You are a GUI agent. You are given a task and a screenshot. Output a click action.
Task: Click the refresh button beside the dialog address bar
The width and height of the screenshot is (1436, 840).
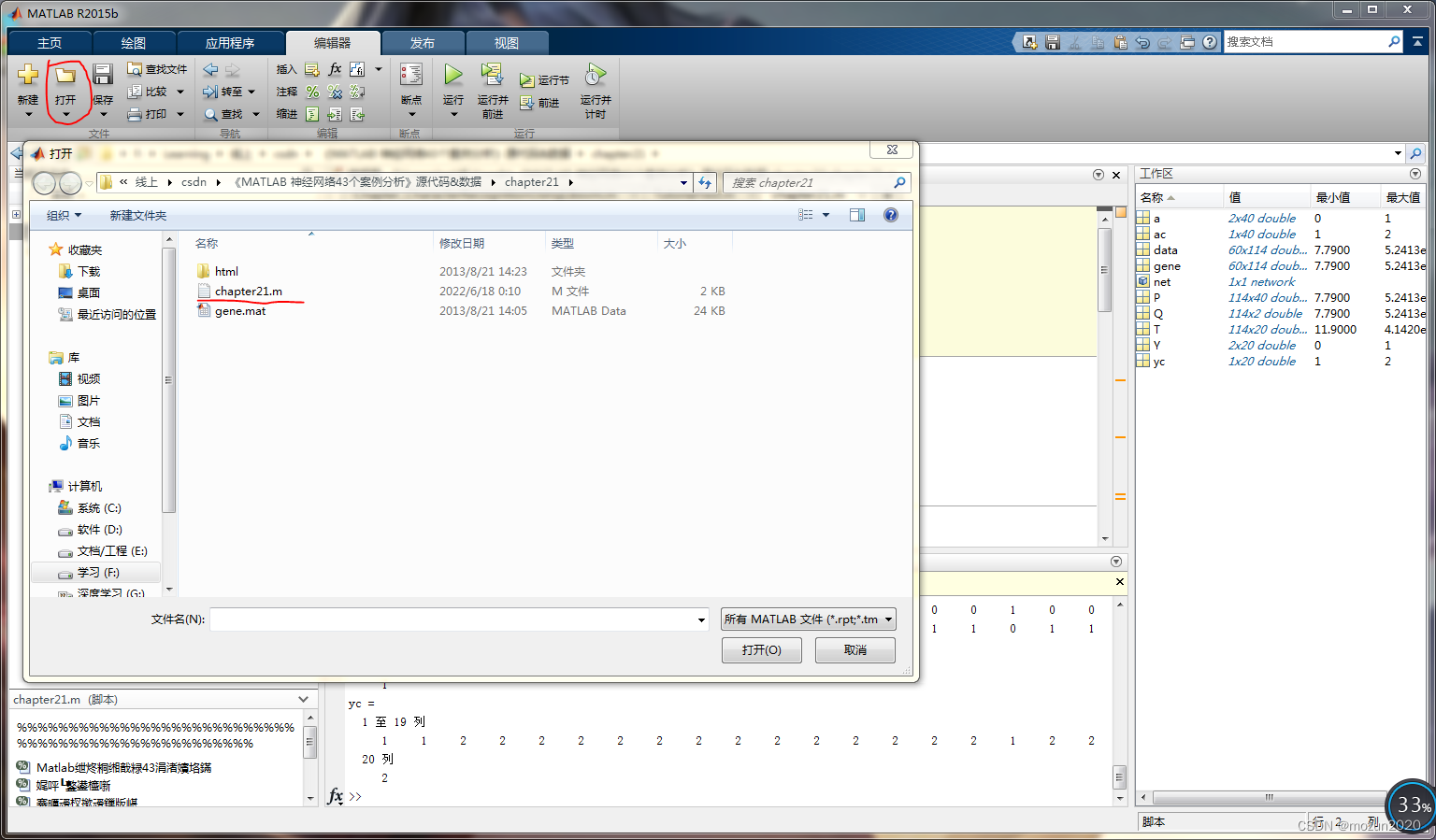pos(705,182)
